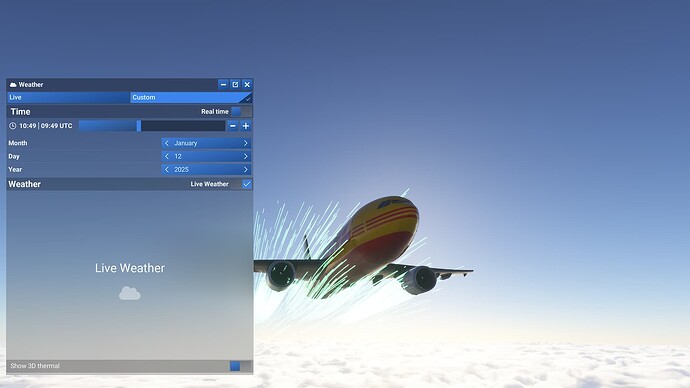
Task: Click the January month value
Action: click(185, 143)
